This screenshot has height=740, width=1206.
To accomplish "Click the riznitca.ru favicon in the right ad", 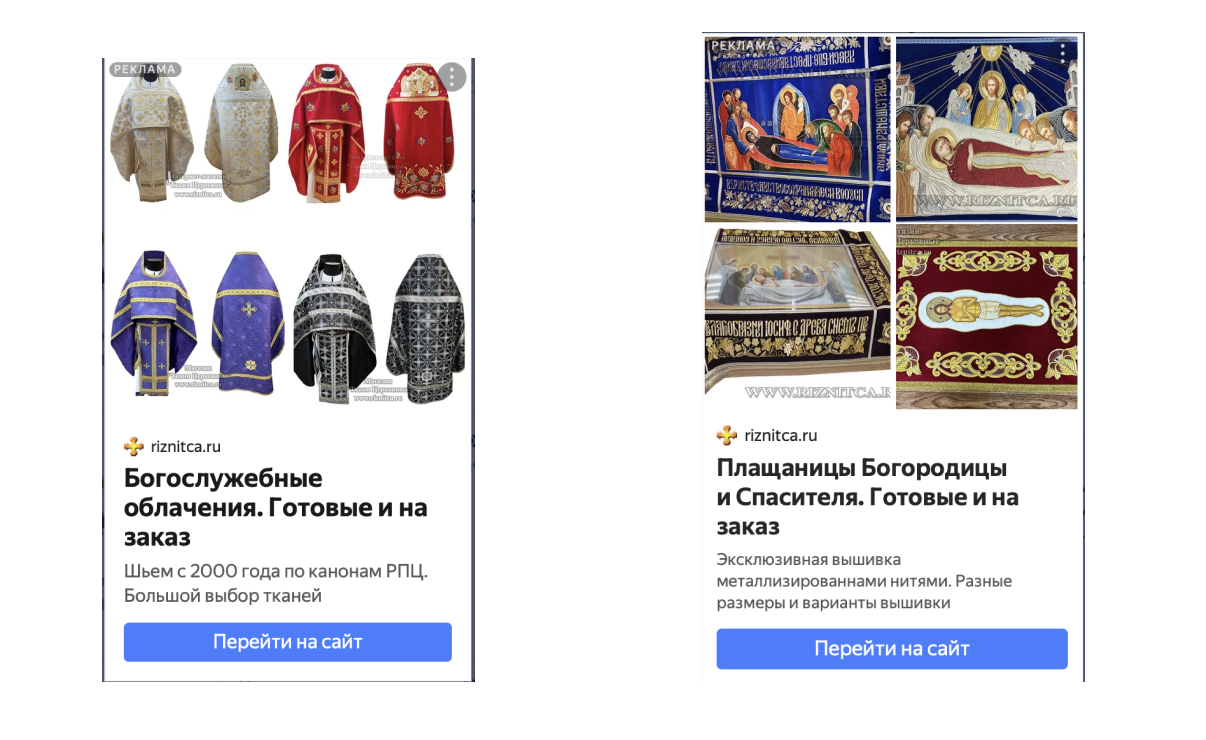I will (x=727, y=435).
